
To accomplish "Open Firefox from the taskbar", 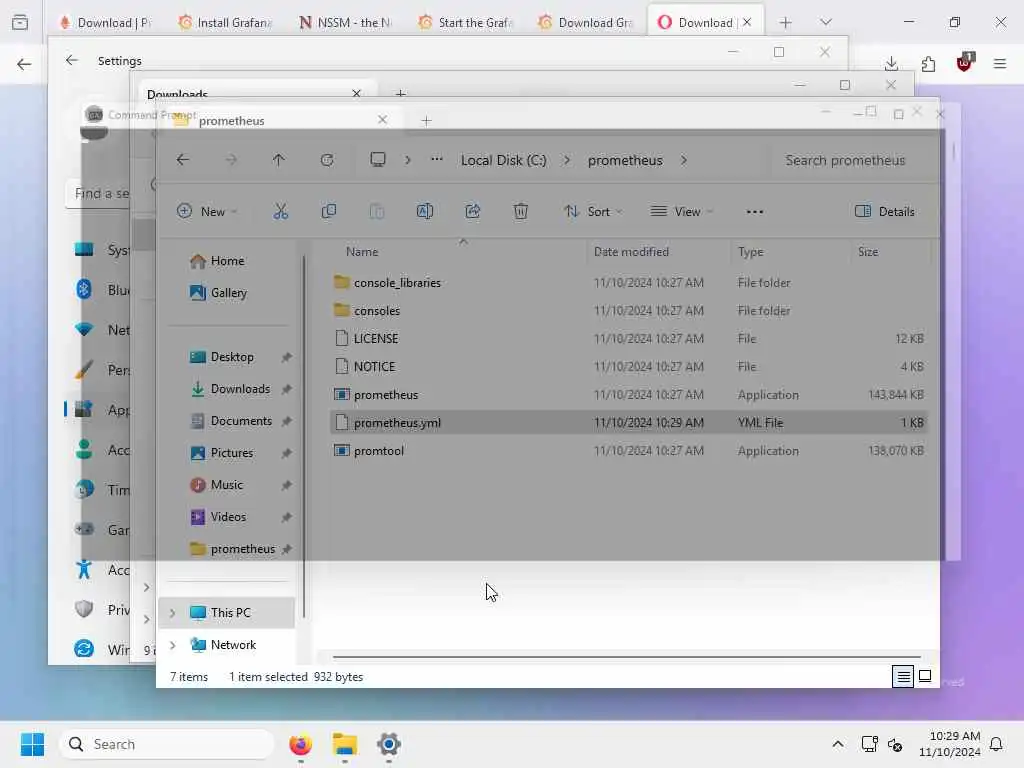I will tap(300, 744).
